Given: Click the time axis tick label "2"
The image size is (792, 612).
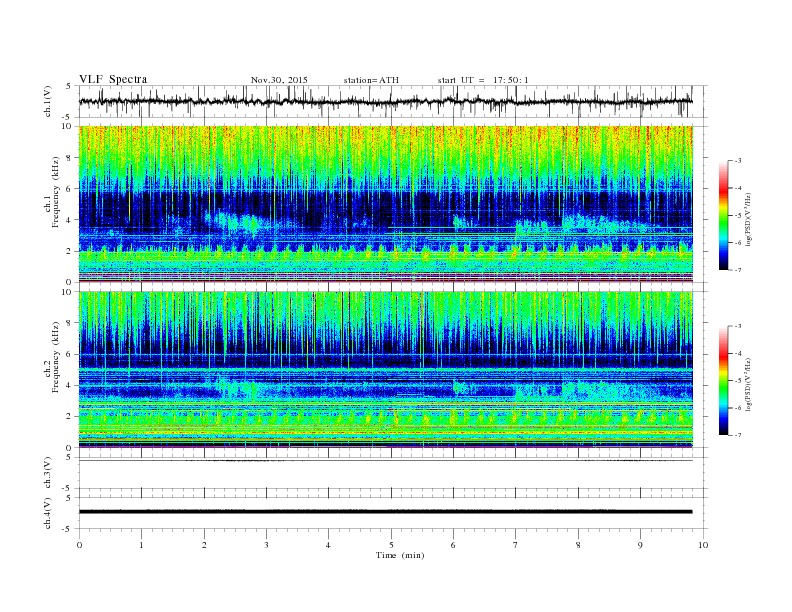Looking at the screenshot, I should (x=204, y=545).
